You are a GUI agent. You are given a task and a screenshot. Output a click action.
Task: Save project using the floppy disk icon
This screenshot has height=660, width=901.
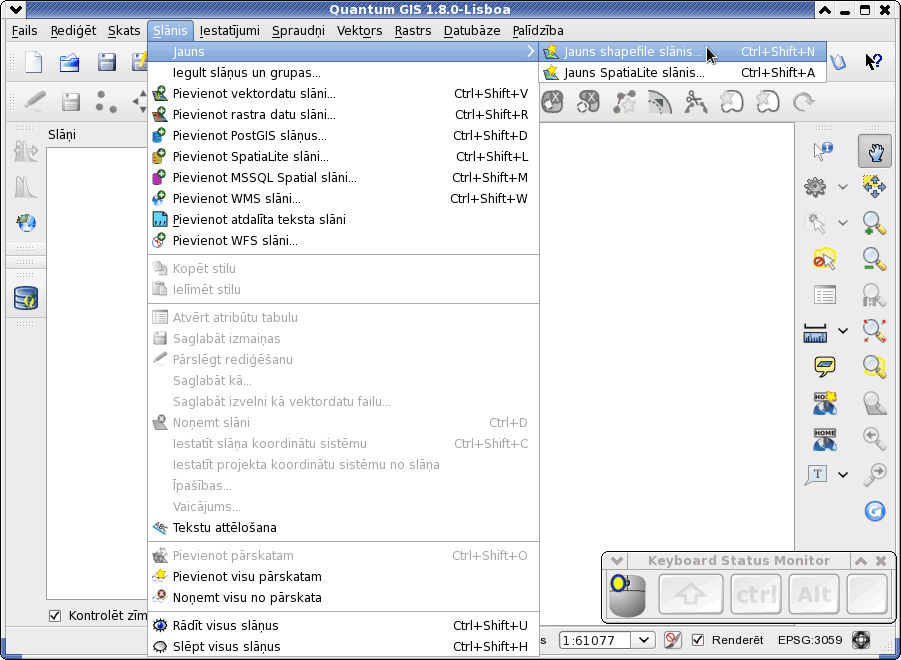tap(106, 62)
